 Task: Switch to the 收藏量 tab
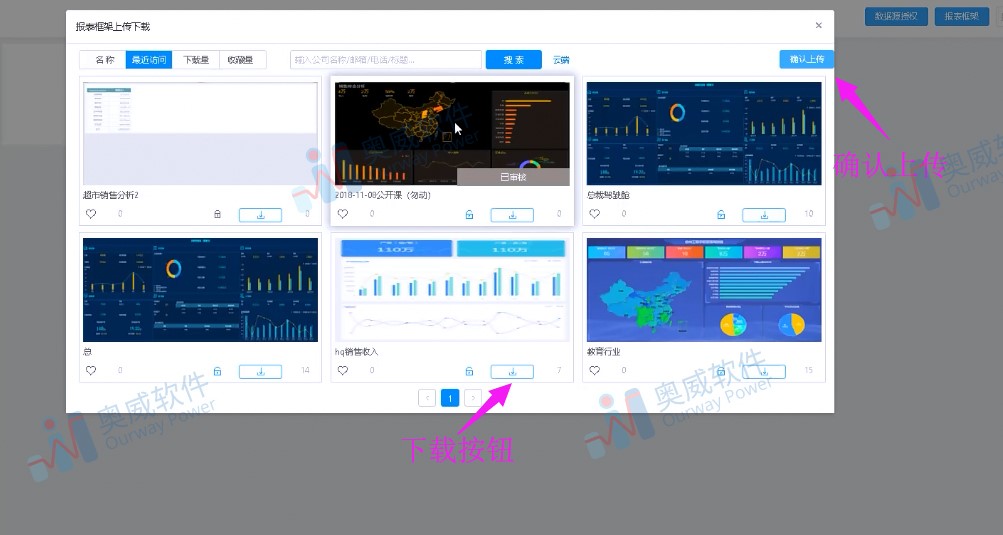[x=242, y=60]
